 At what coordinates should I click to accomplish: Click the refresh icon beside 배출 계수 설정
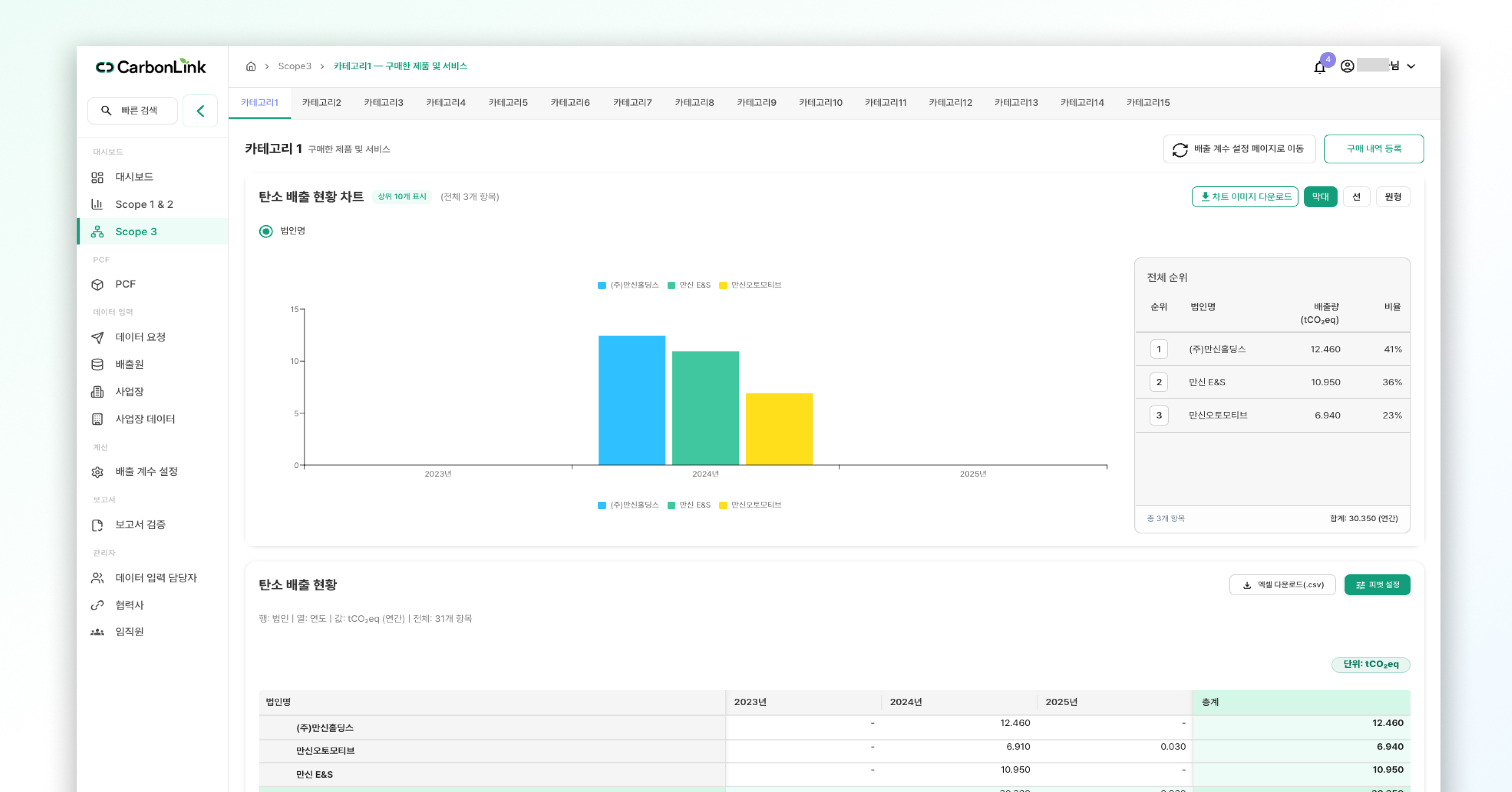pyautogui.click(x=1180, y=150)
